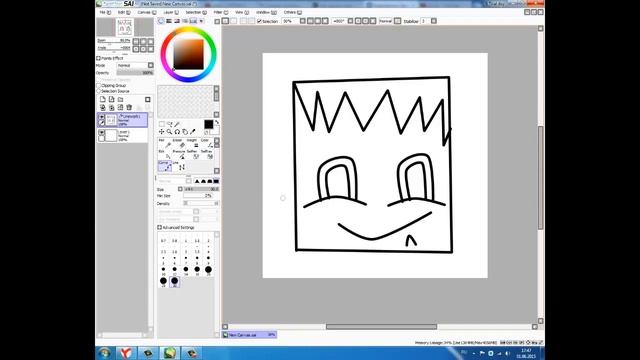
Task: Choose the zoom magnifier tool
Action: pyautogui.click(x=169, y=131)
